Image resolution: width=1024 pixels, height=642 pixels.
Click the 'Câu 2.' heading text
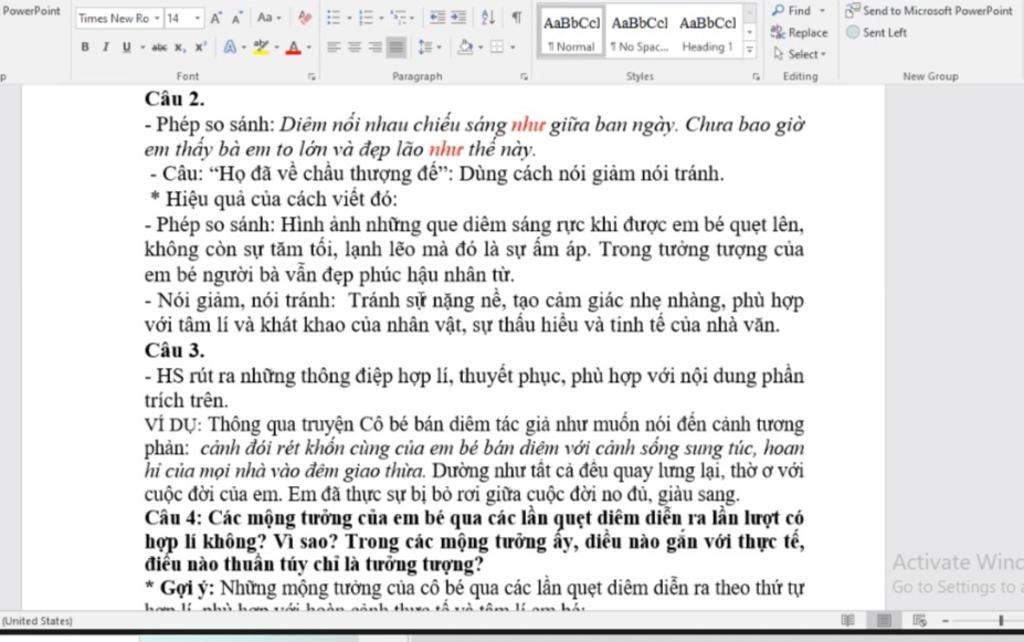coord(174,99)
